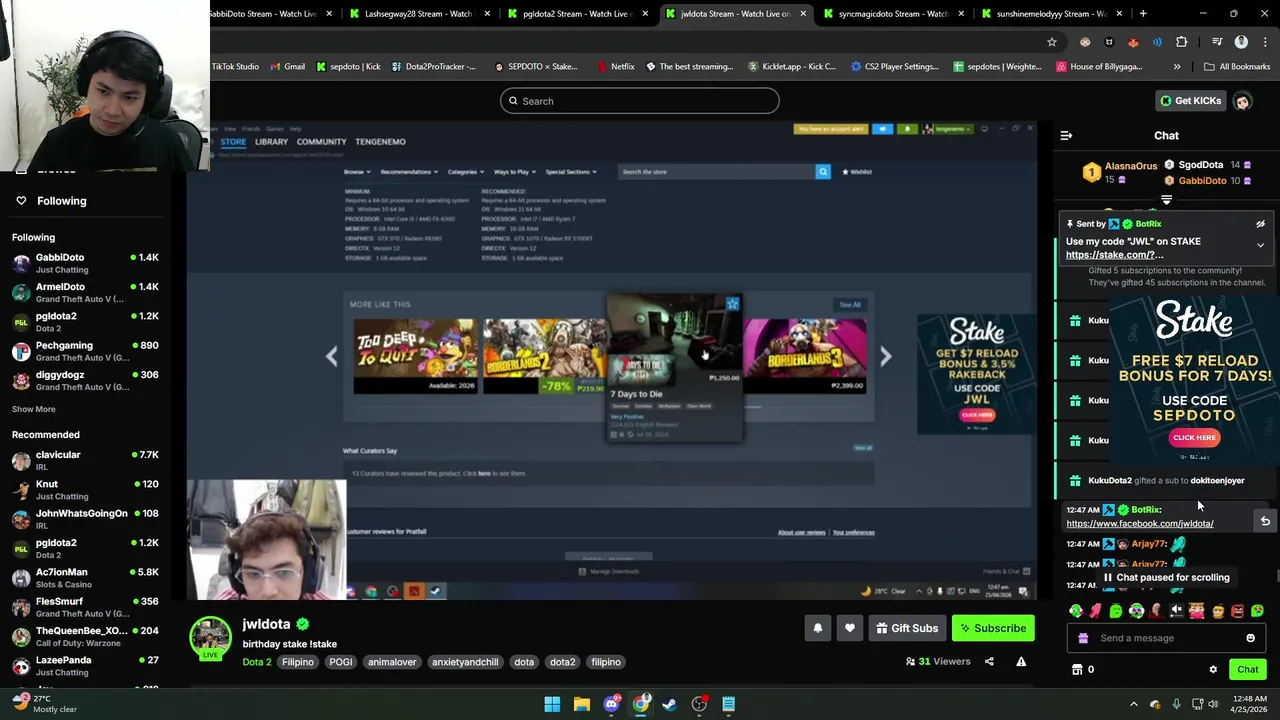1280x720 pixels.
Task: Select the Filipino tag
Action: (298, 662)
